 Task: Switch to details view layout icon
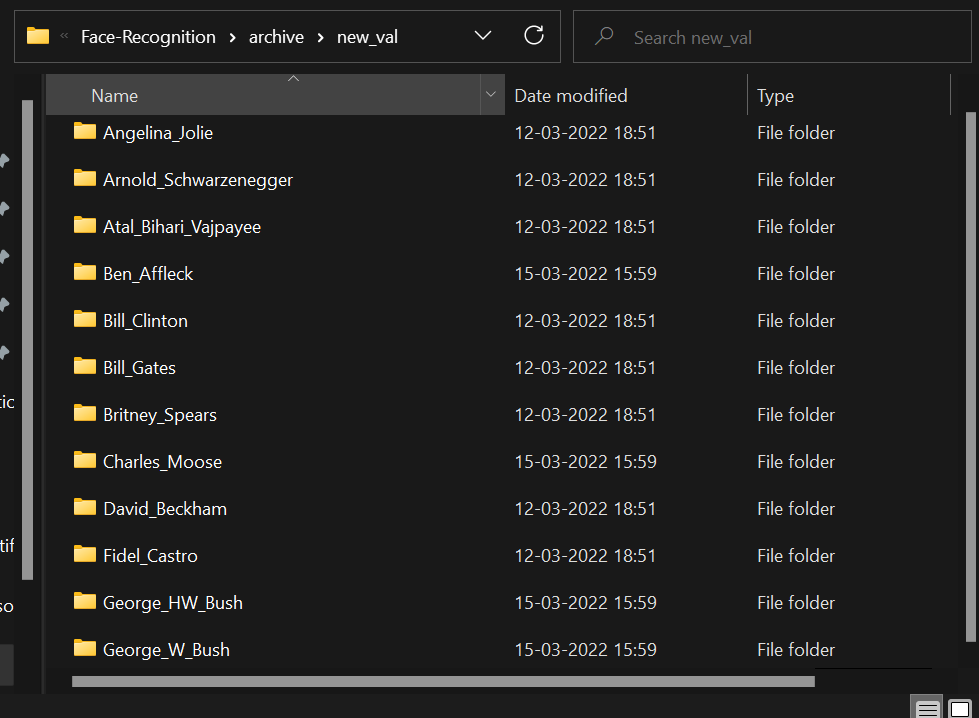[927, 709]
